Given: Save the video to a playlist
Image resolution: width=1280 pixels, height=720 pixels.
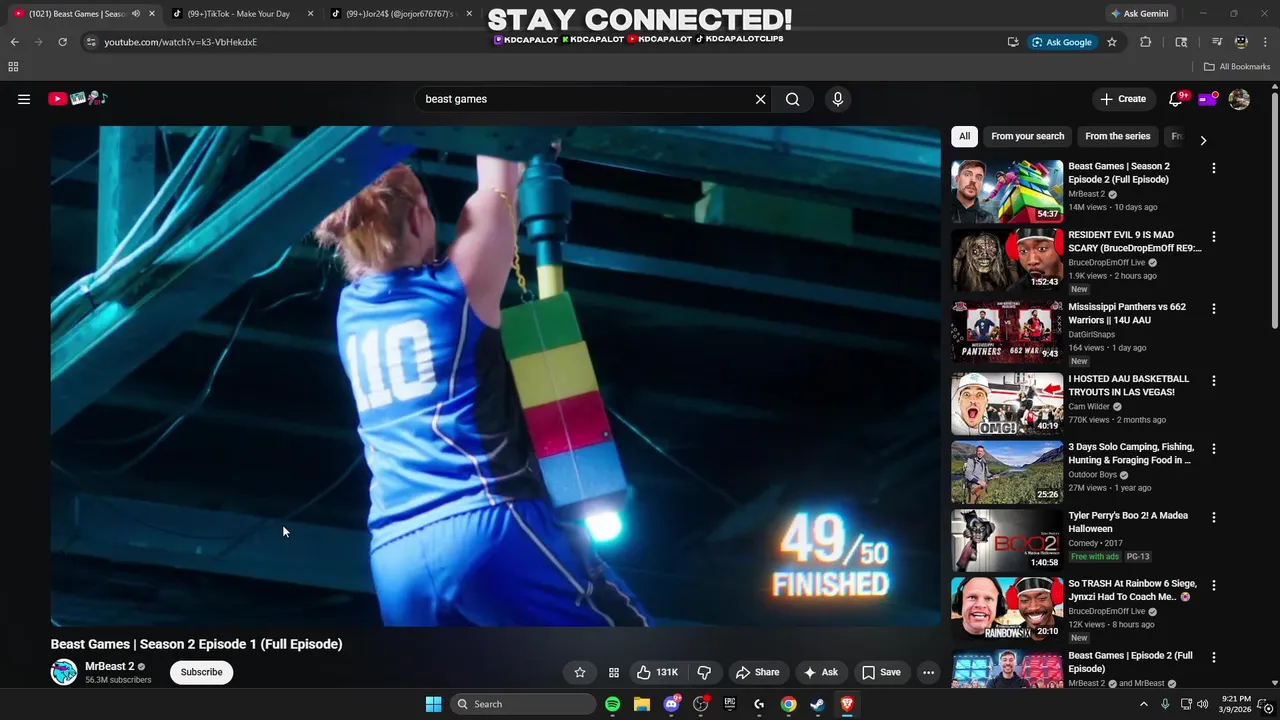Looking at the screenshot, I should coord(881,672).
